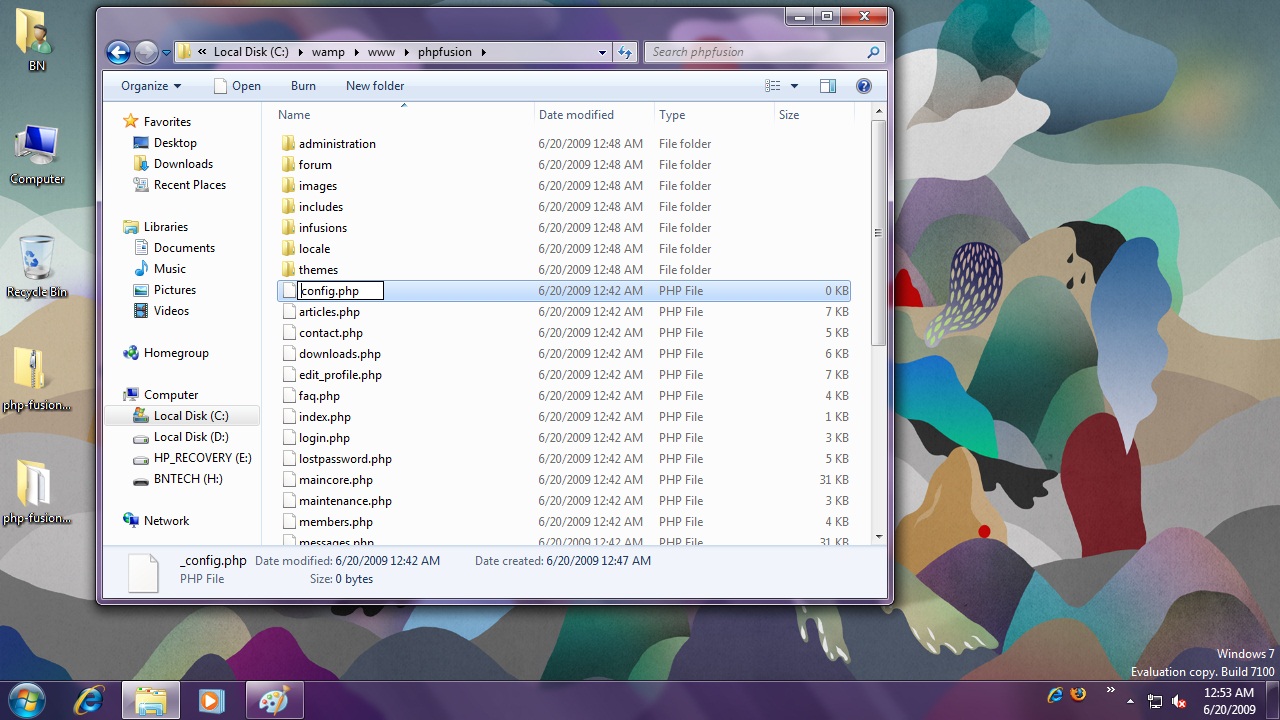Click the muted volume tray icon
This screenshot has width=1280, height=720.
pos(1179,701)
